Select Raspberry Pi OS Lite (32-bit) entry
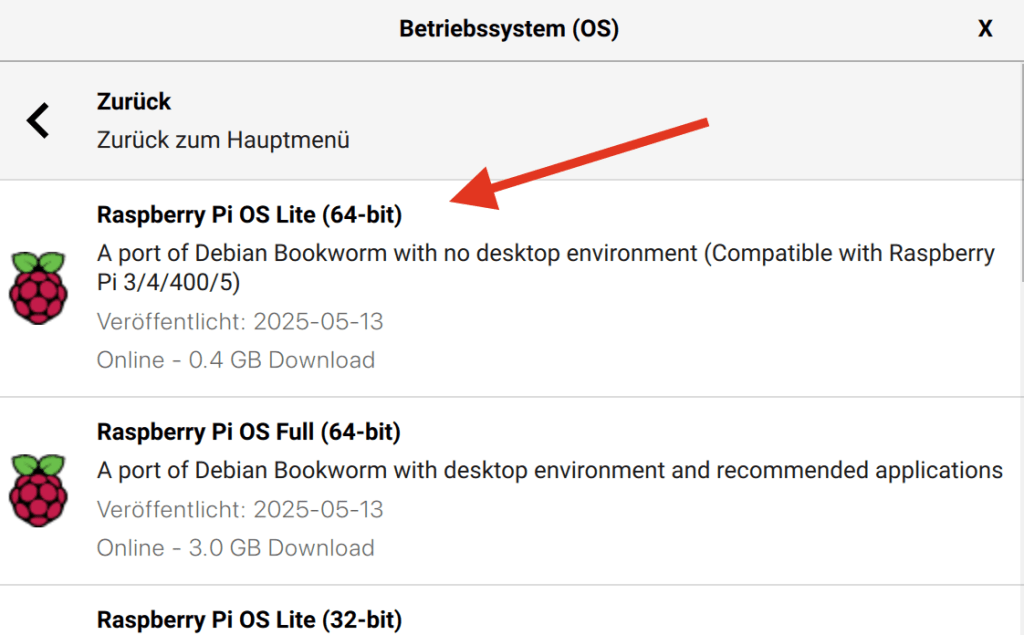This screenshot has width=1024, height=635. (249, 620)
